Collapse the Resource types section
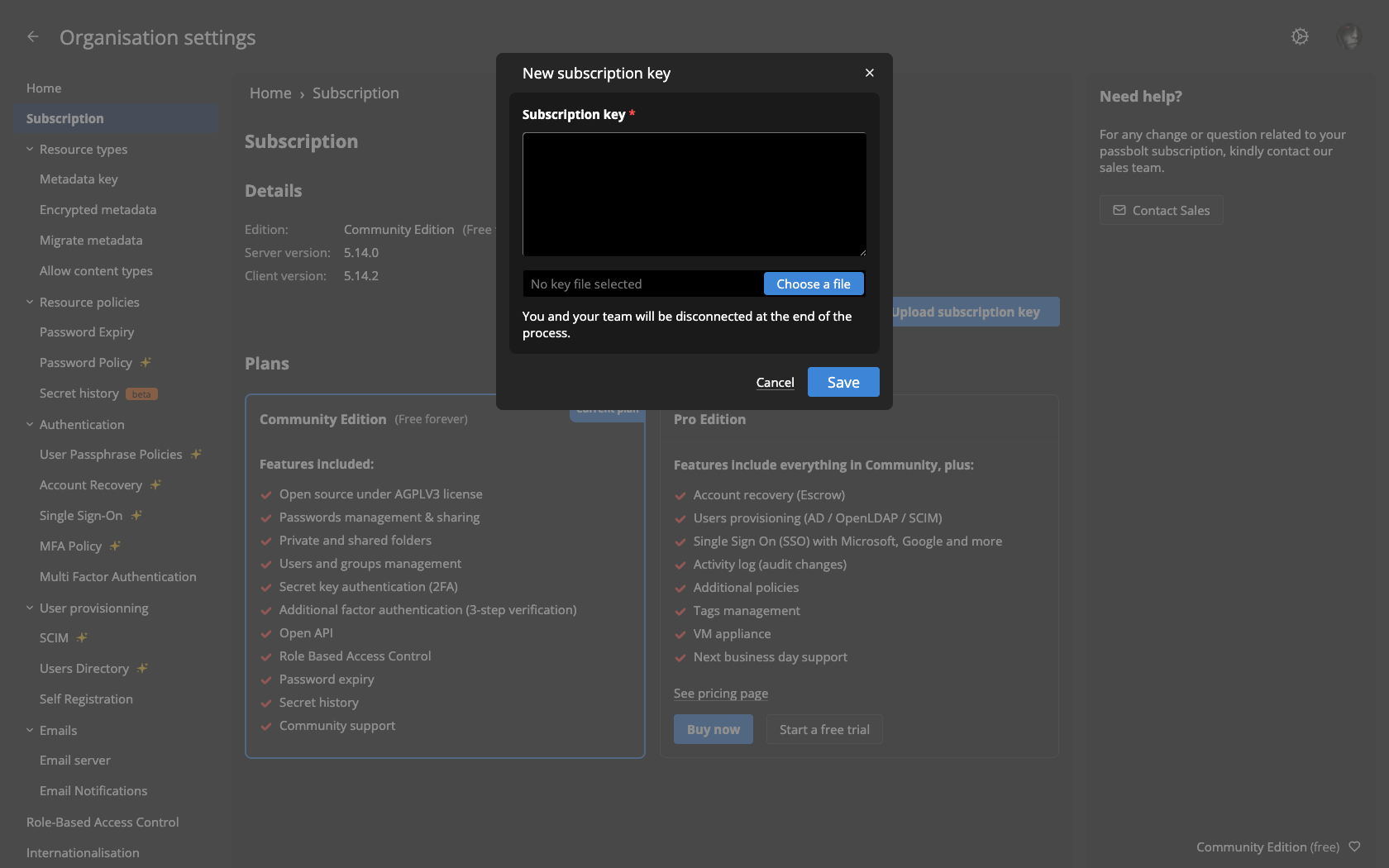Screen dimensions: 1389x868 click(30, 149)
